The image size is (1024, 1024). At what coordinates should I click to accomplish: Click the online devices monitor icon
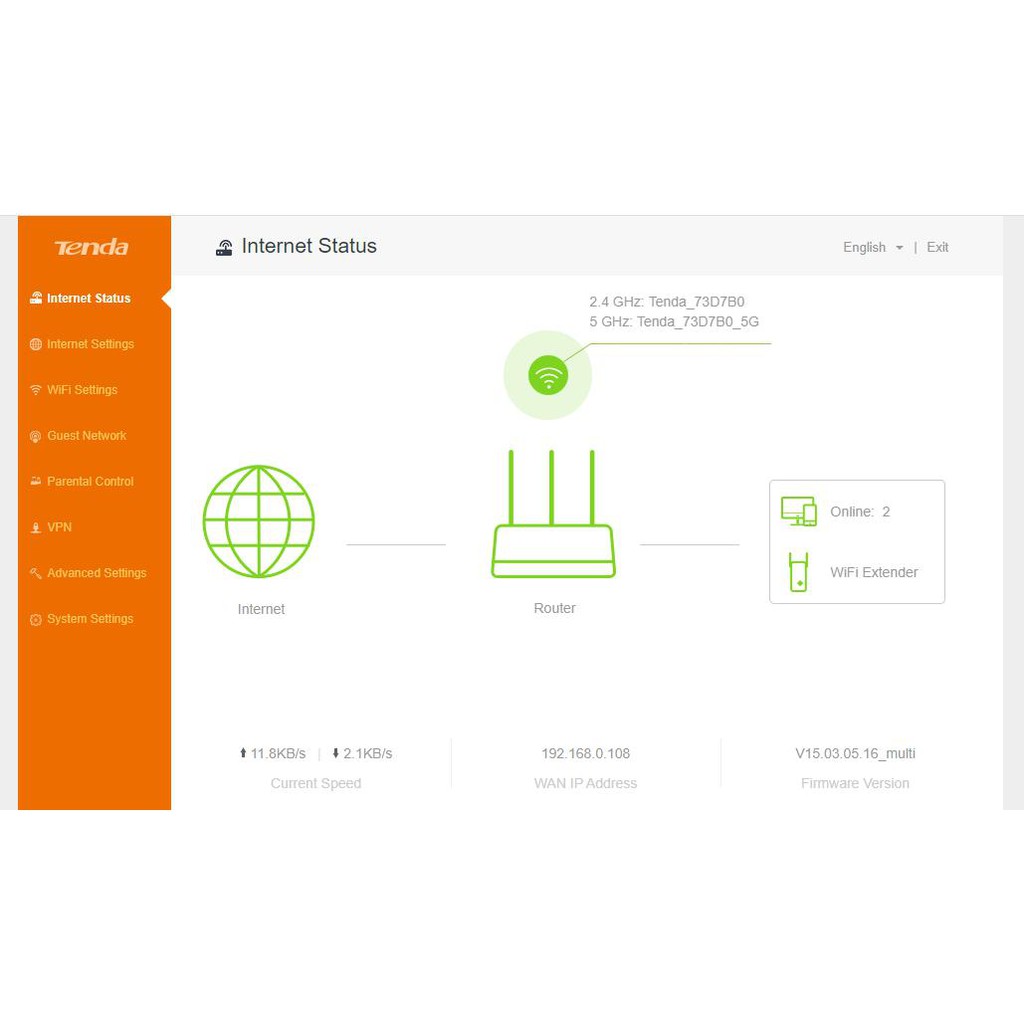(x=798, y=511)
